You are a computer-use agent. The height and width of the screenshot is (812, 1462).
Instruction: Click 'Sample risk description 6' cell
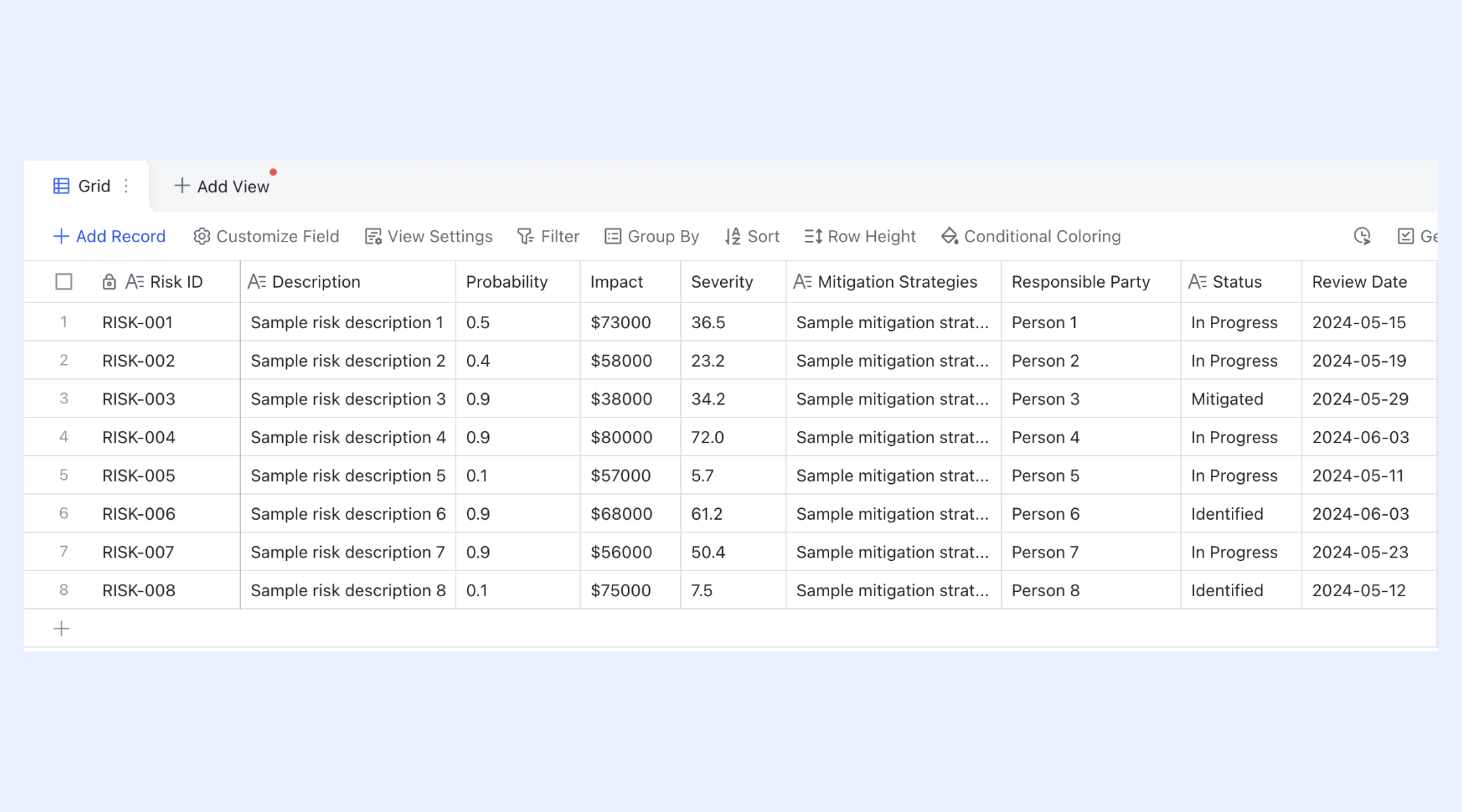pyautogui.click(x=348, y=514)
